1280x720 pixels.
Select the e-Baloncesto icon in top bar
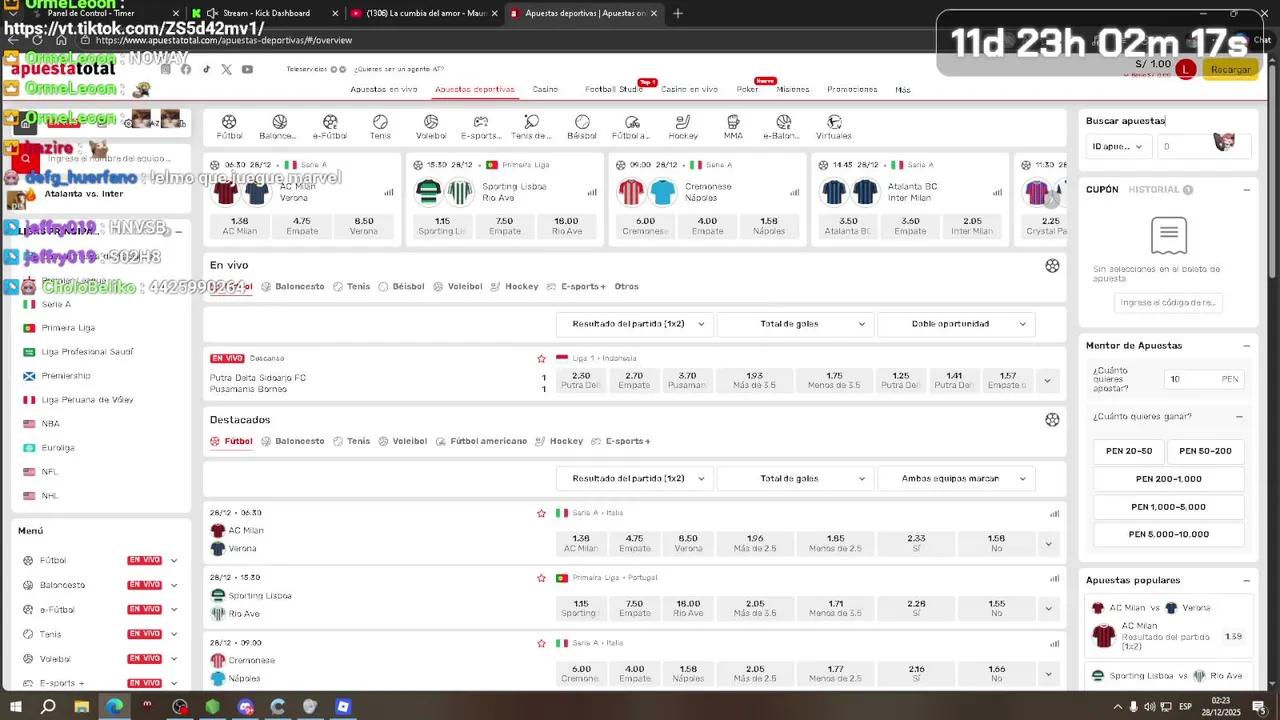783,122
